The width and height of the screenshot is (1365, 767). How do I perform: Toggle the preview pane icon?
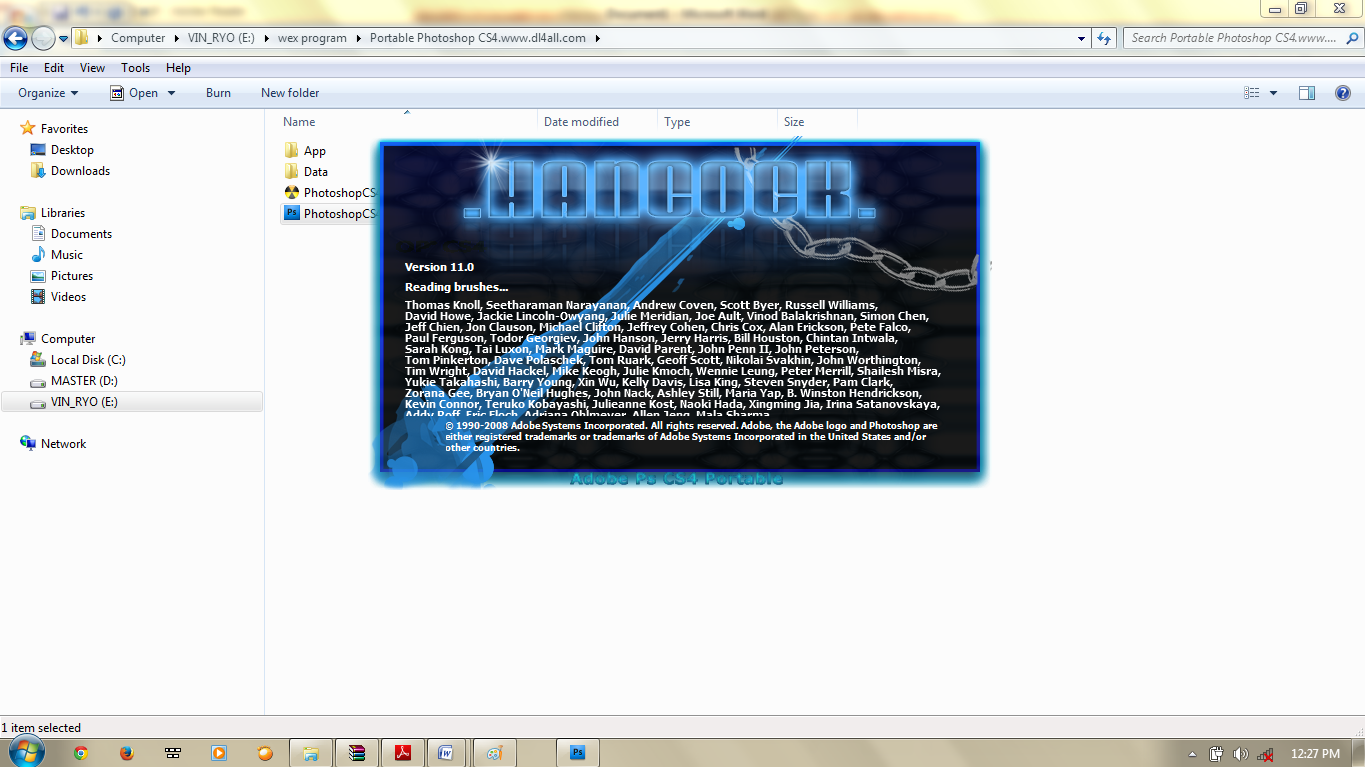pyautogui.click(x=1307, y=93)
